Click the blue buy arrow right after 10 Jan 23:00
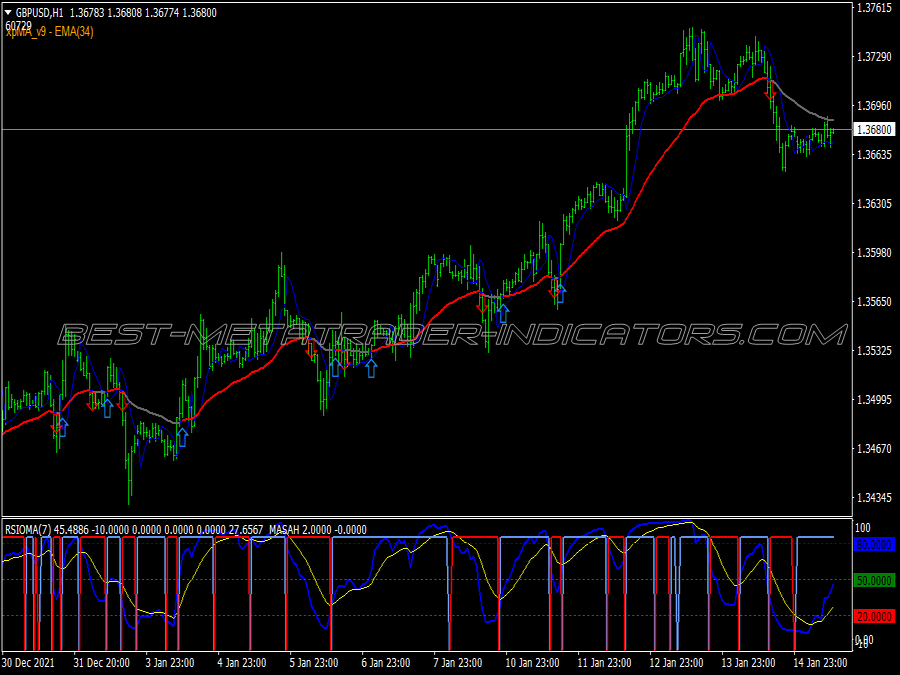This screenshot has width=900, height=675. coord(560,293)
